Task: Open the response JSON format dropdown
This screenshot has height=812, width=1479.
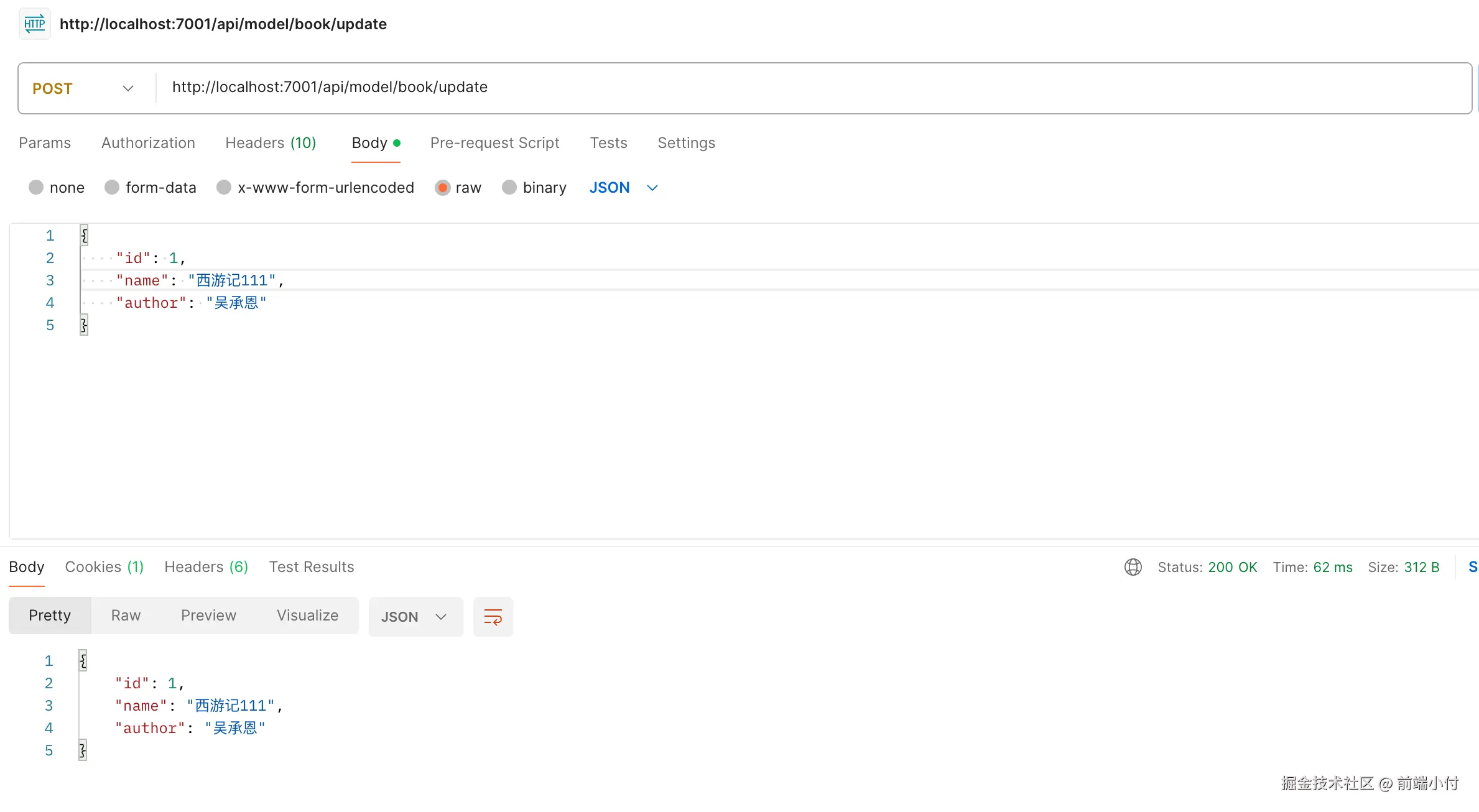Action: 415,617
